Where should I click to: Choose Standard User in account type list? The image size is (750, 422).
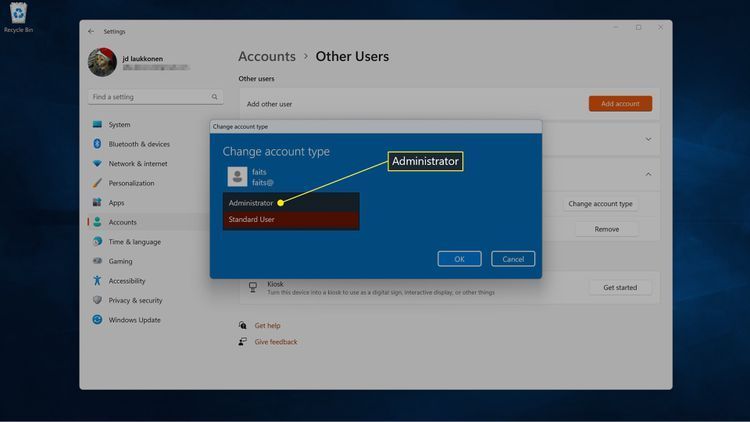point(251,219)
